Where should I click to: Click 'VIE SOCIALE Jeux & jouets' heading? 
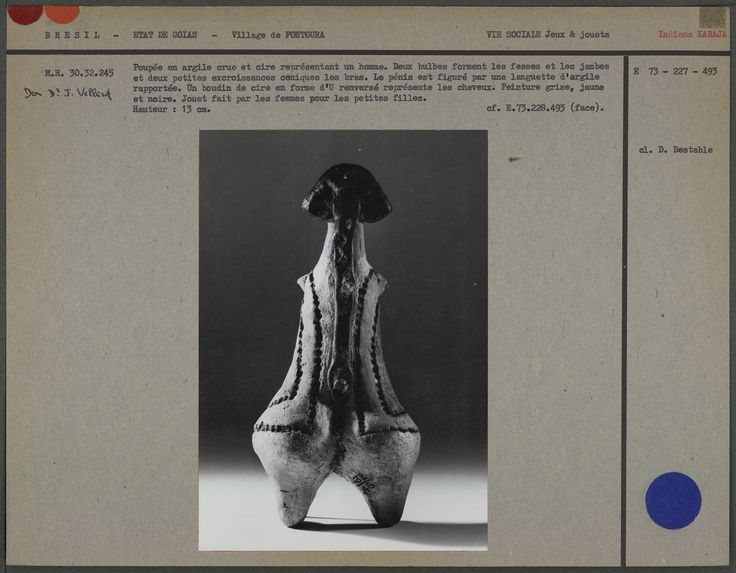pyautogui.click(x=547, y=35)
